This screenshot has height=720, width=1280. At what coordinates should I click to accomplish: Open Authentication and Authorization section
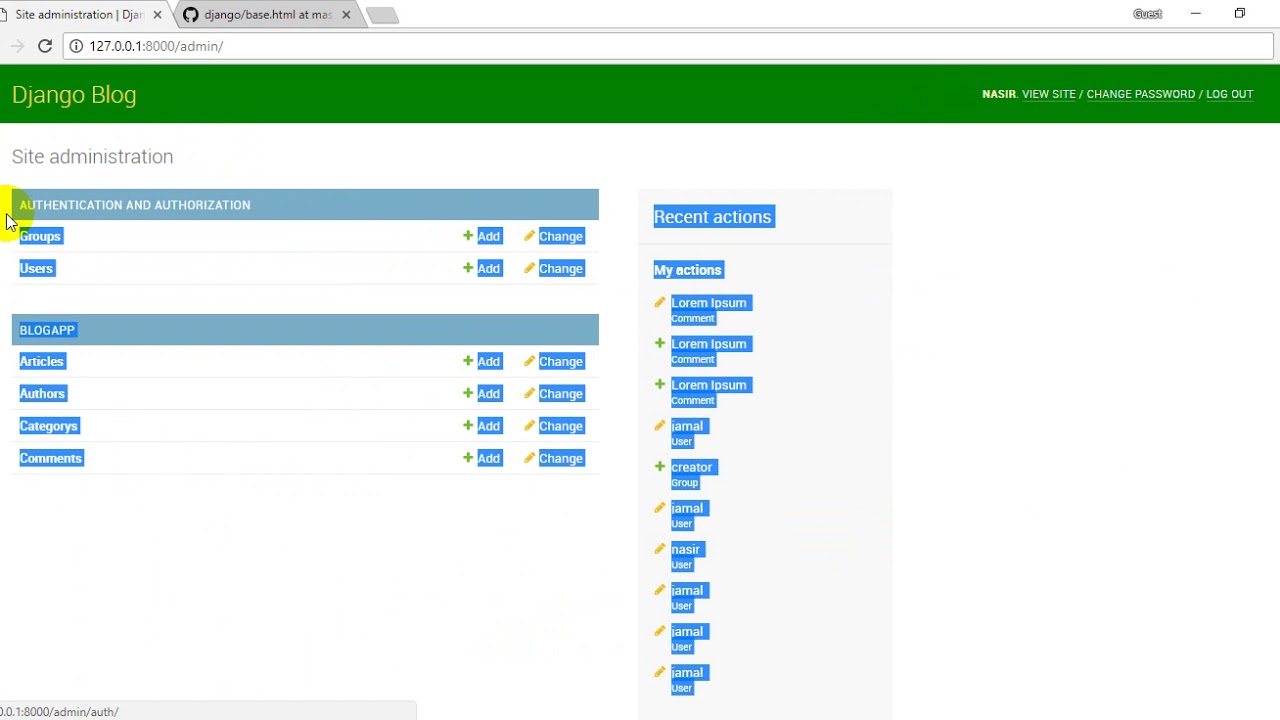click(x=135, y=205)
